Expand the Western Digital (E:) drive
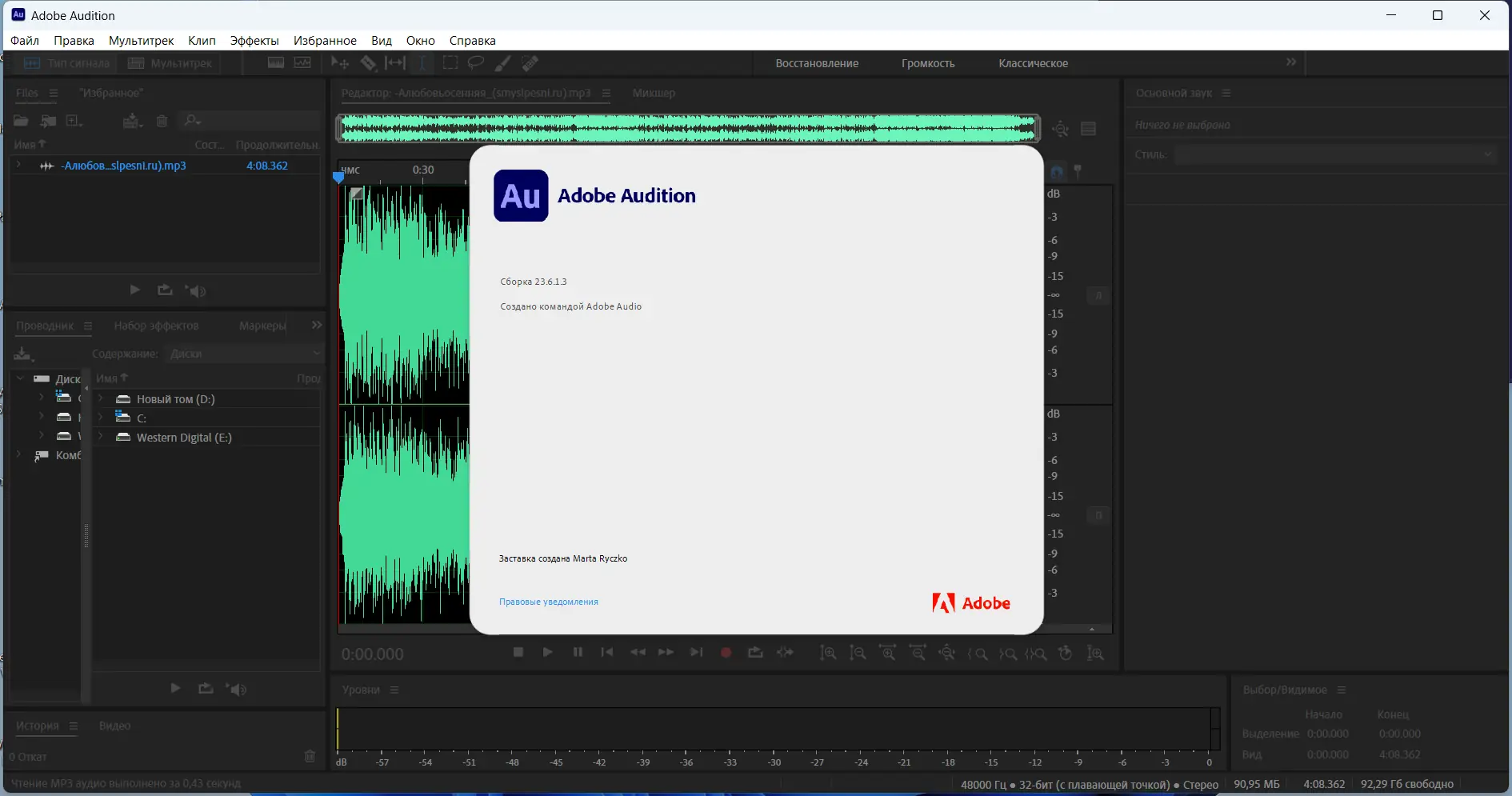 (x=101, y=438)
